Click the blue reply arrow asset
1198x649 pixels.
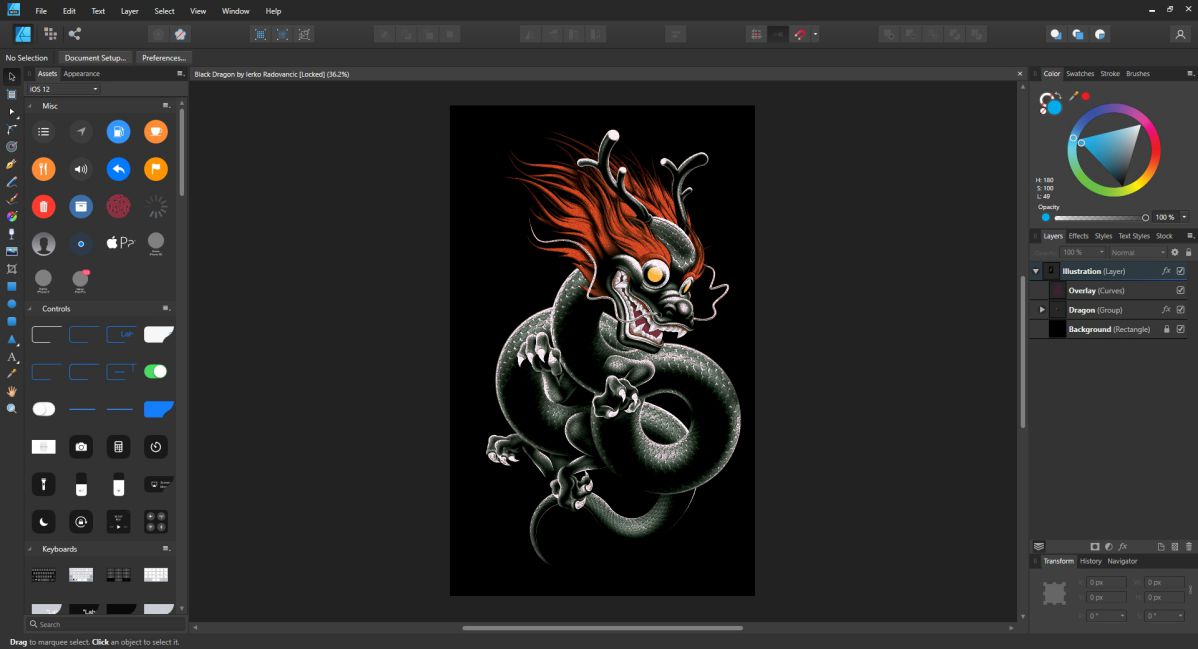point(118,169)
